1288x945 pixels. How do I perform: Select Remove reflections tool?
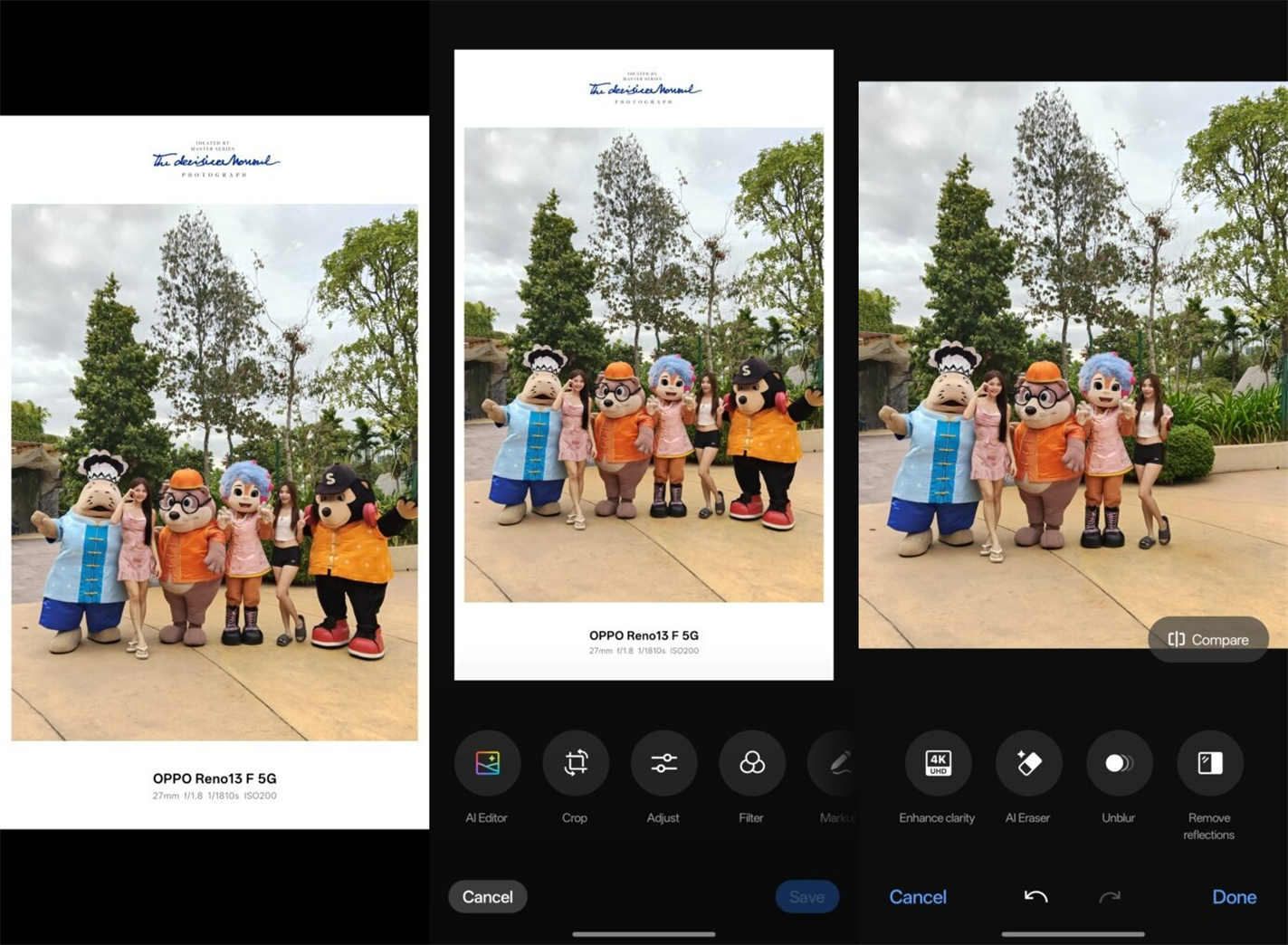pos(1209,763)
